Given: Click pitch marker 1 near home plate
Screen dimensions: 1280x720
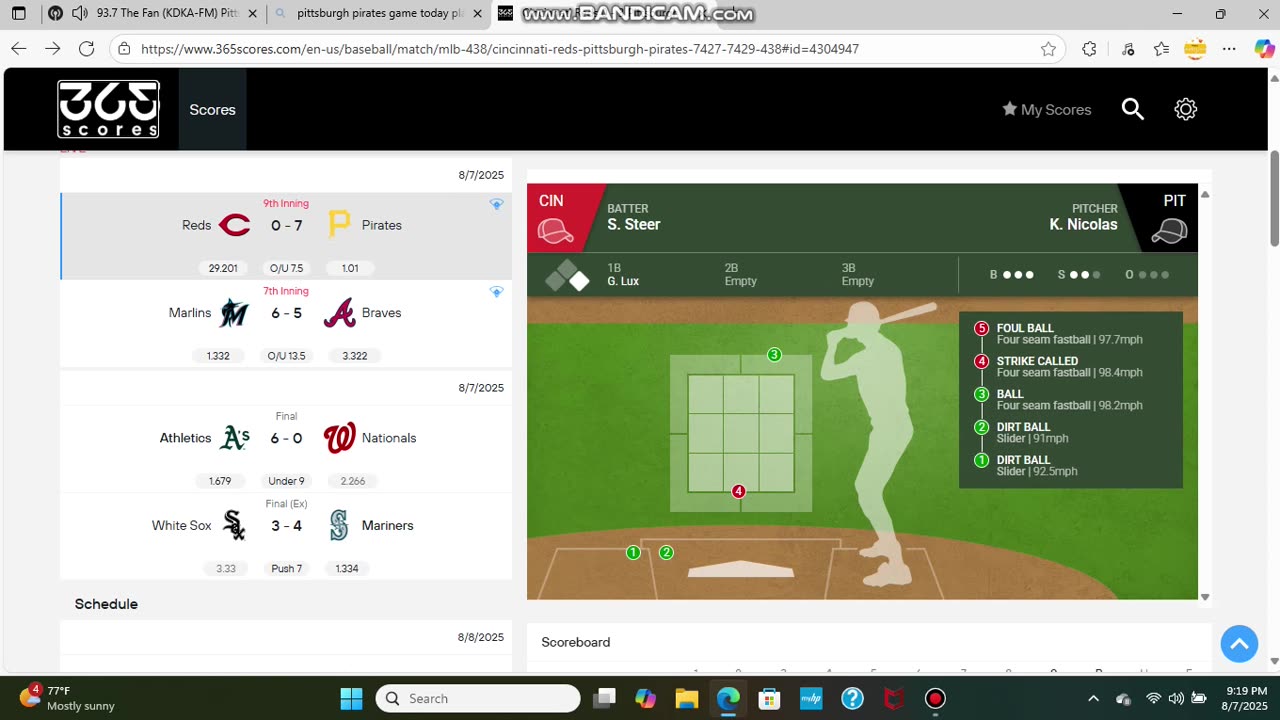Looking at the screenshot, I should pos(633,553).
